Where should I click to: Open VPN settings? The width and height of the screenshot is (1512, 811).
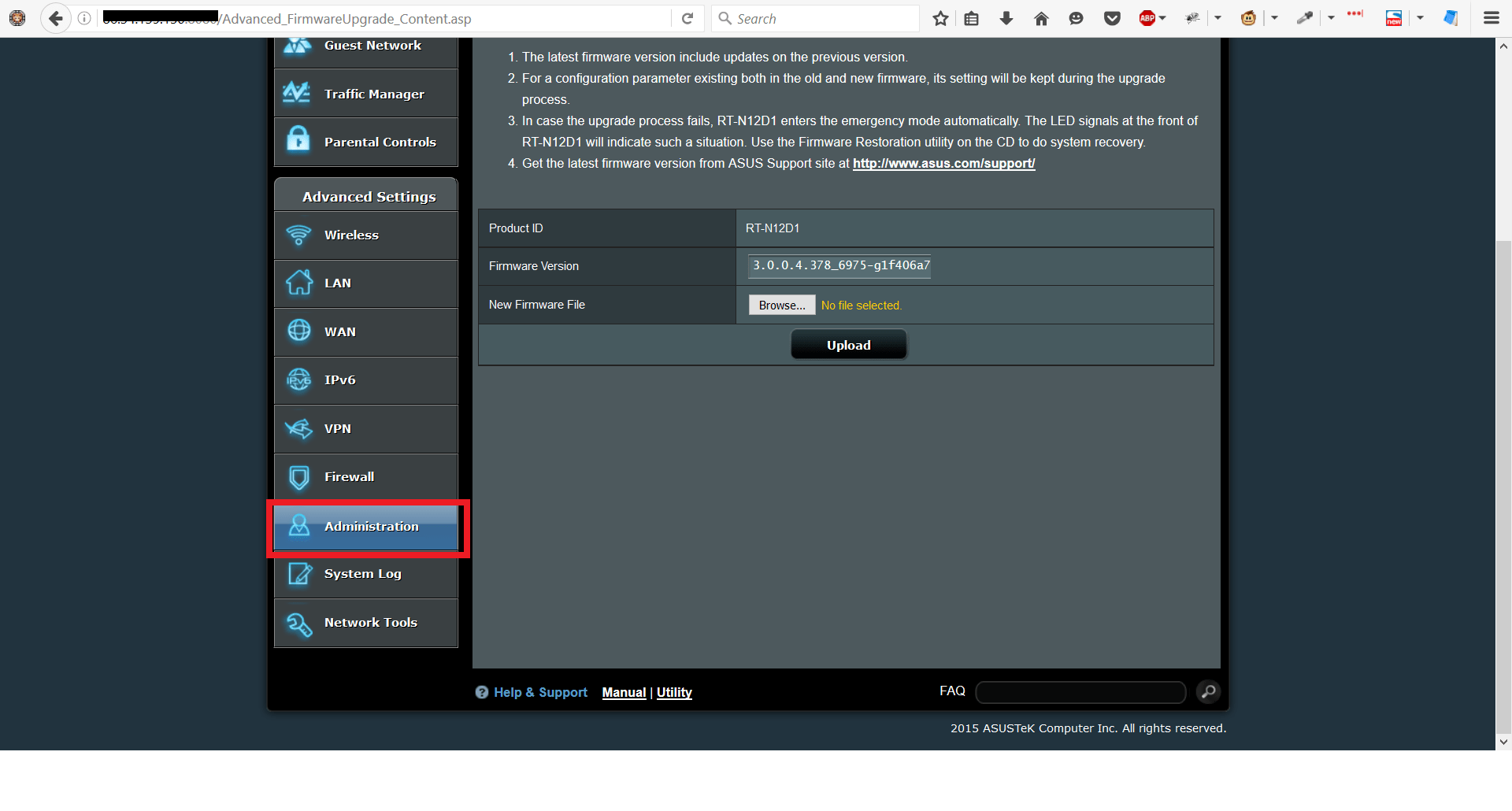coord(365,429)
